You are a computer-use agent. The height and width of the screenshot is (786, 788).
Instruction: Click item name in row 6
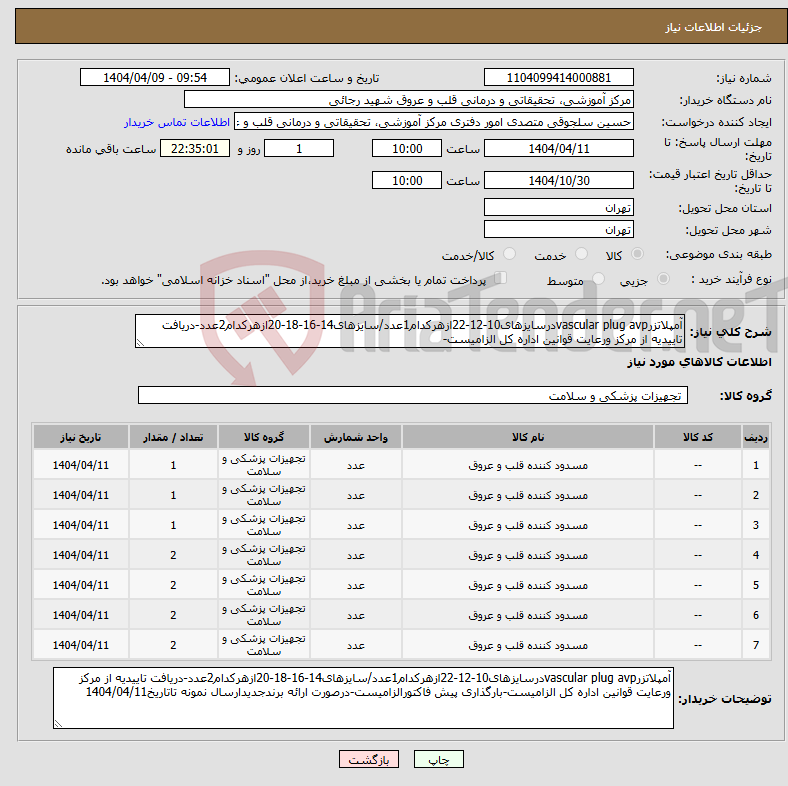(x=528, y=615)
